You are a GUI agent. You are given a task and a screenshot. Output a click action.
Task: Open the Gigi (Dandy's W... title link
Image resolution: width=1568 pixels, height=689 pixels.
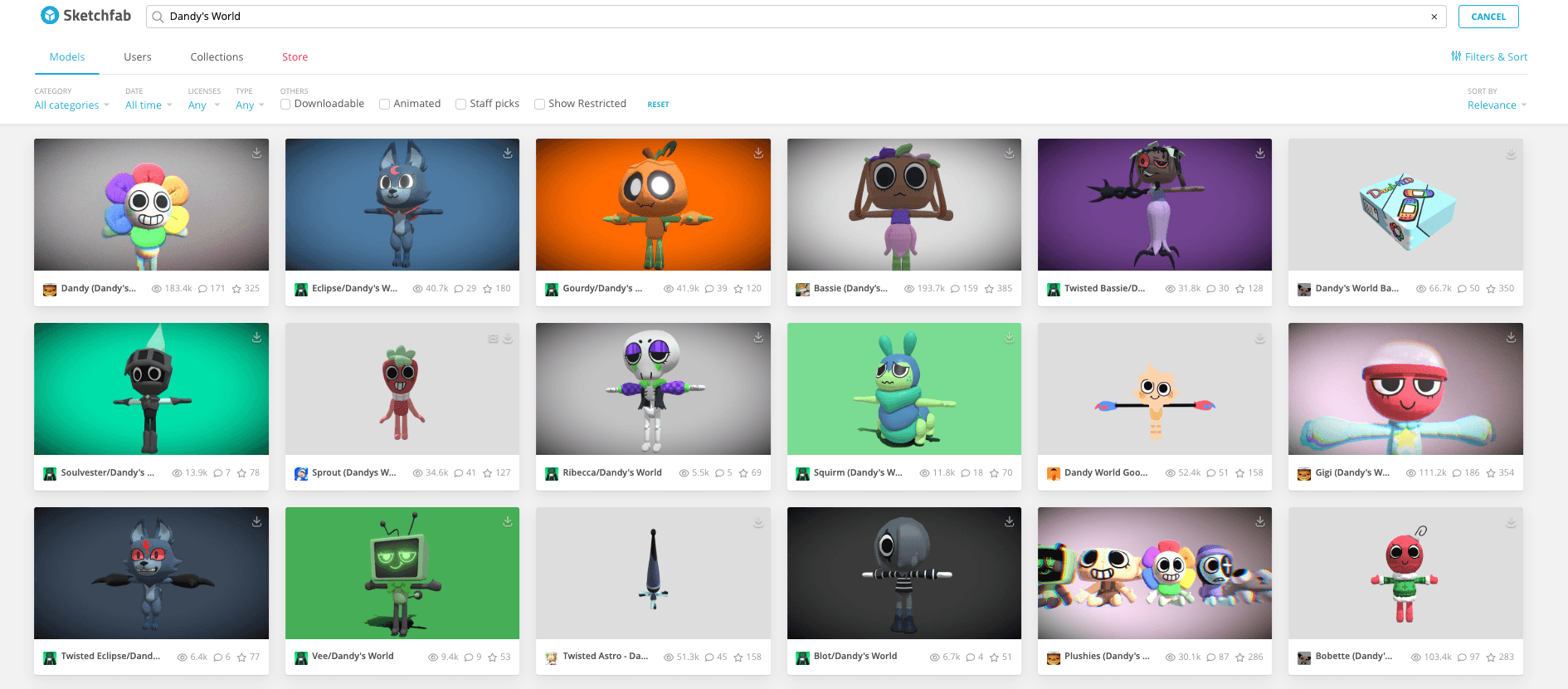(x=1352, y=473)
